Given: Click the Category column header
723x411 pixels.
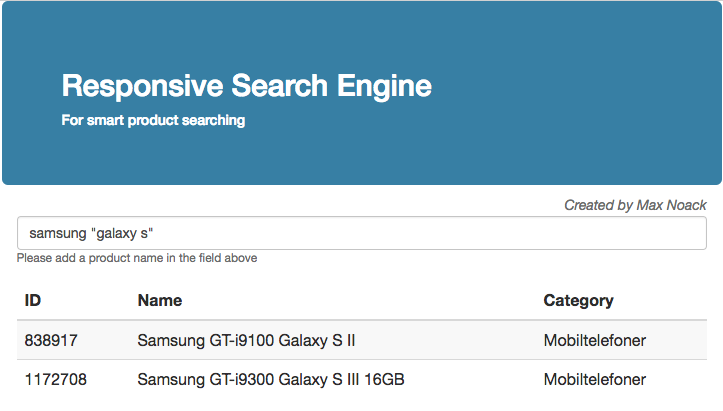Looking at the screenshot, I should (578, 300).
